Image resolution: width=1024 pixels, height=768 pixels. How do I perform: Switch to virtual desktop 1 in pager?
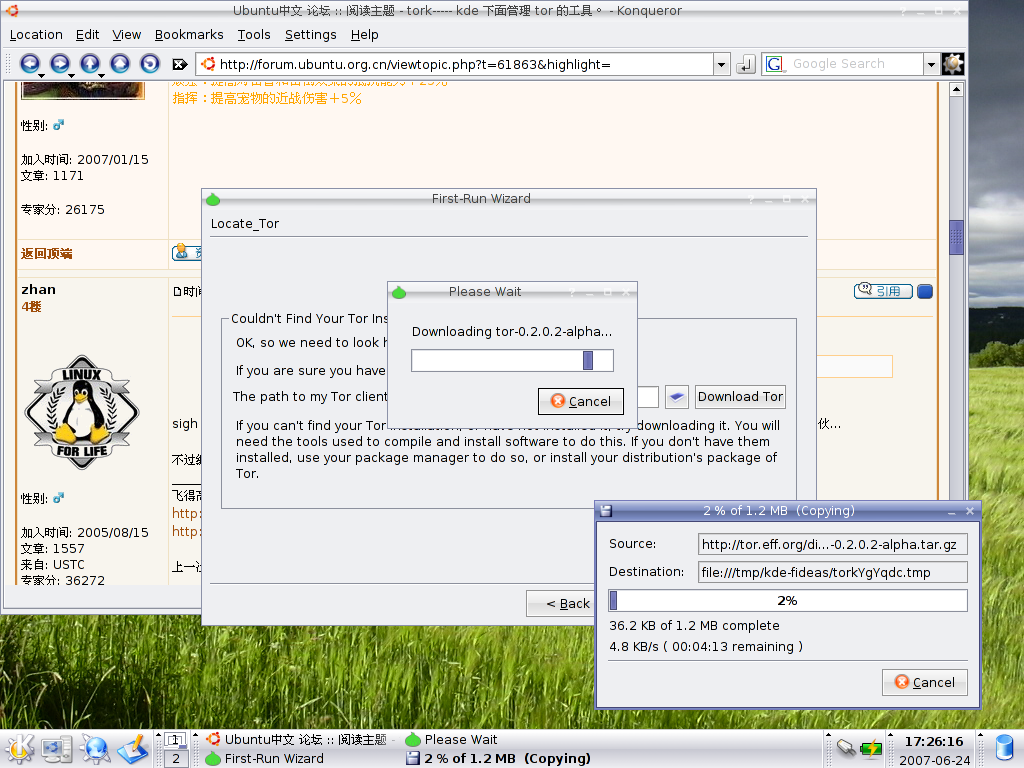coord(176,740)
